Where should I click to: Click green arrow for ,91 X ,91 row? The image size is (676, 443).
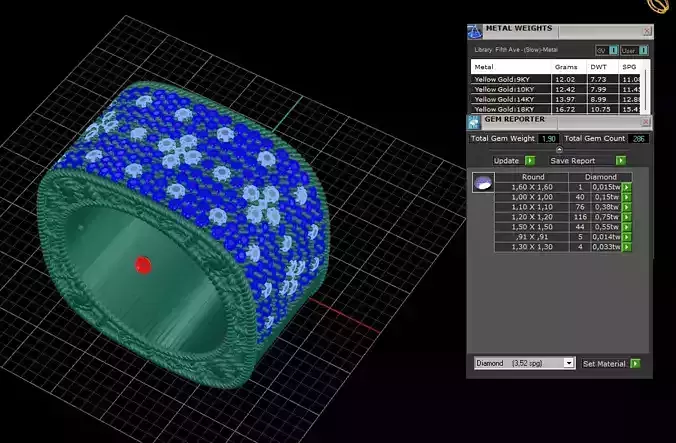(x=627, y=237)
